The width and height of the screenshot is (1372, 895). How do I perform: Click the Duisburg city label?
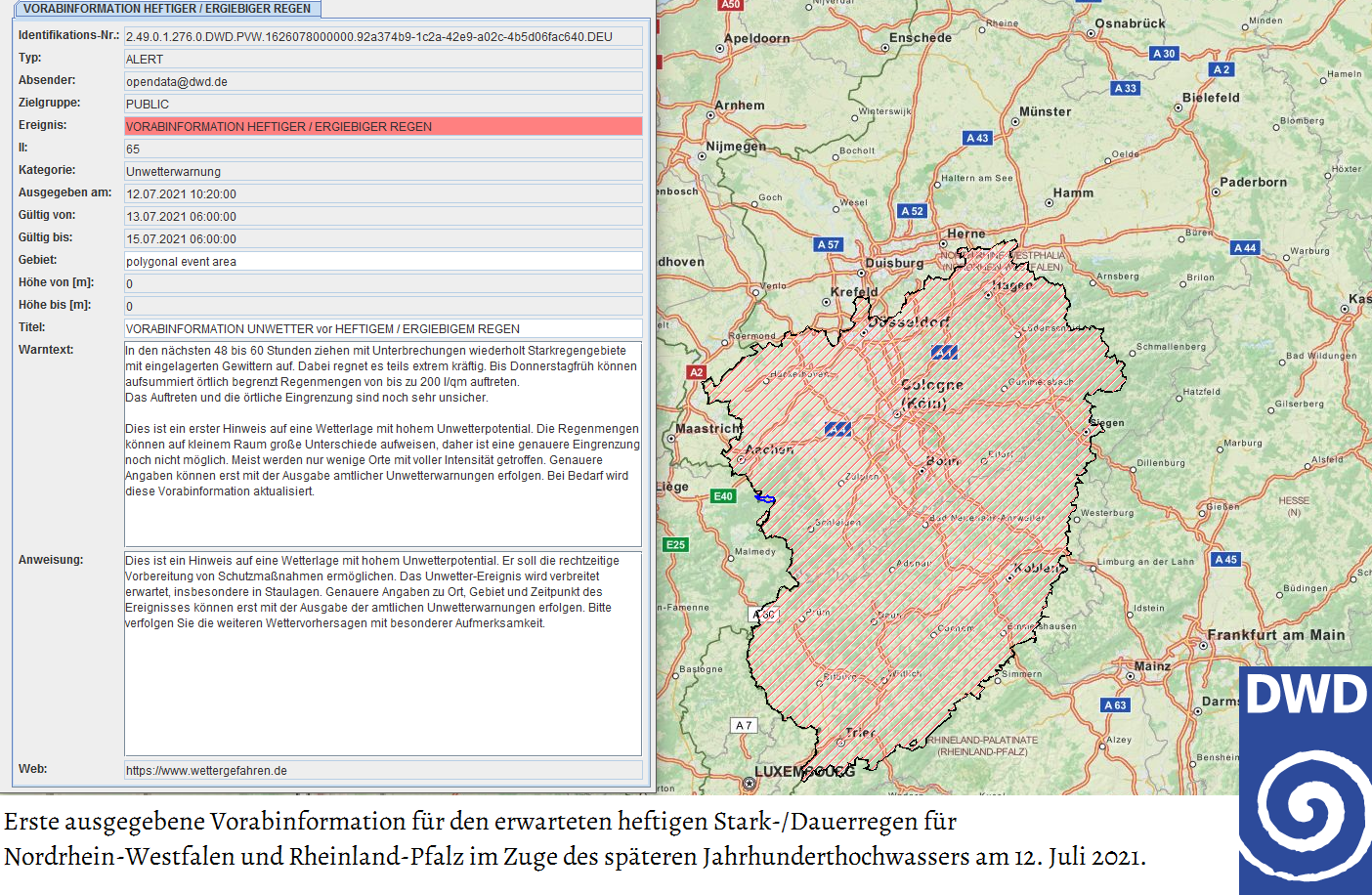pos(894,264)
